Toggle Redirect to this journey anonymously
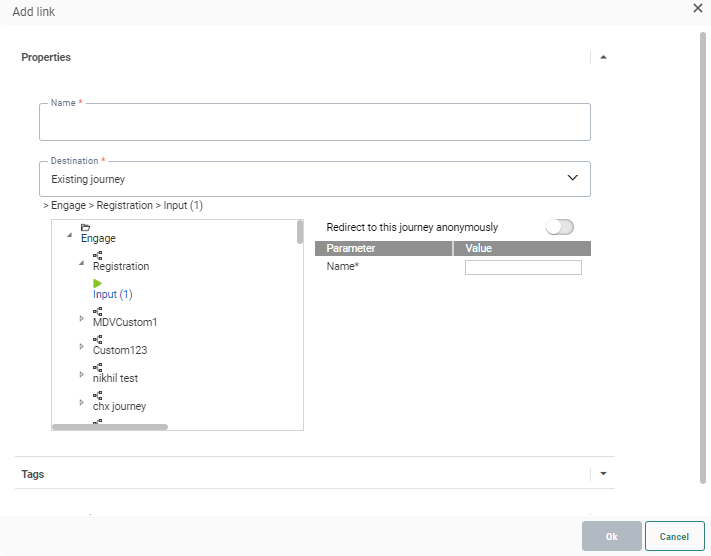The height and width of the screenshot is (556, 711). (560, 227)
